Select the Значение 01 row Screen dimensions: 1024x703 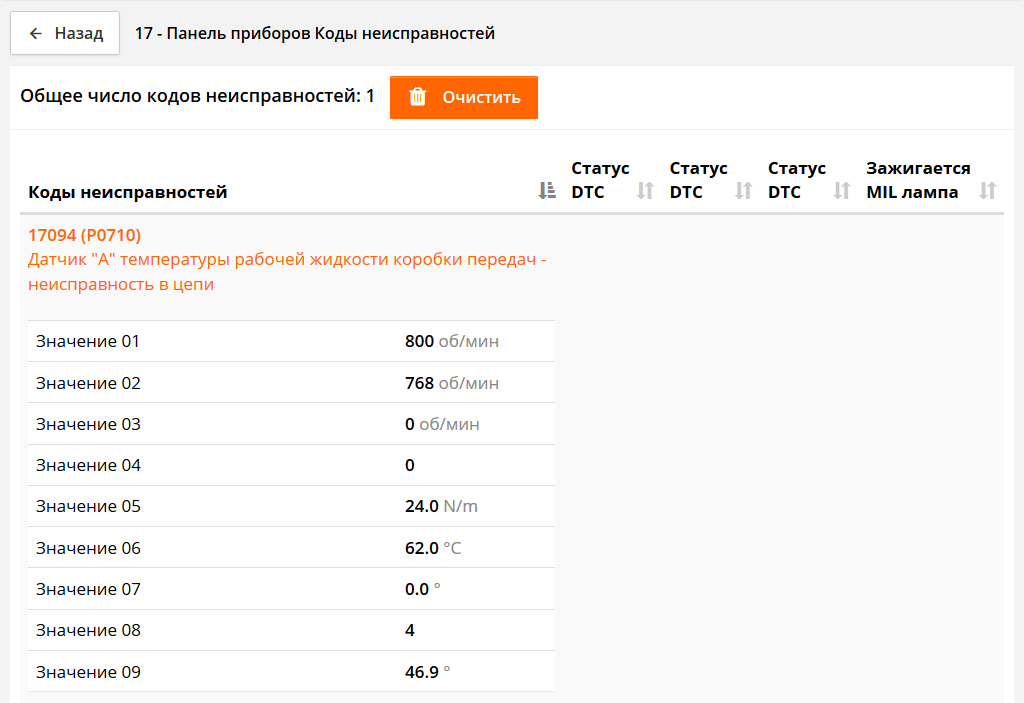(290, 342)
